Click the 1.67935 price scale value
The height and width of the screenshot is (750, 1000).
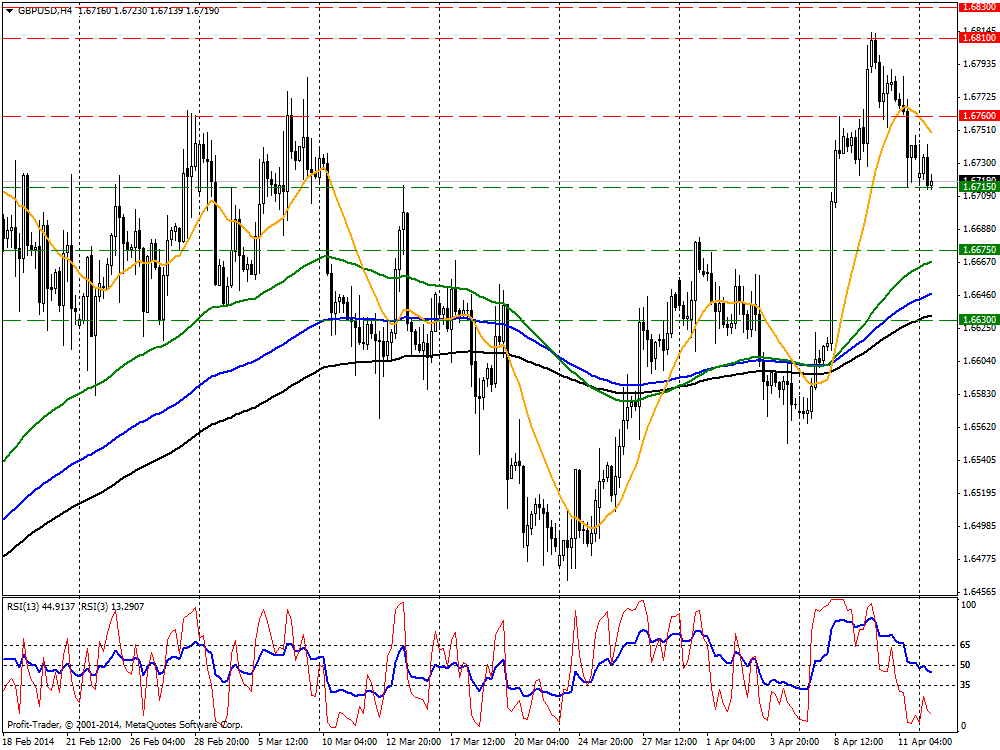[x=977, y=64]
